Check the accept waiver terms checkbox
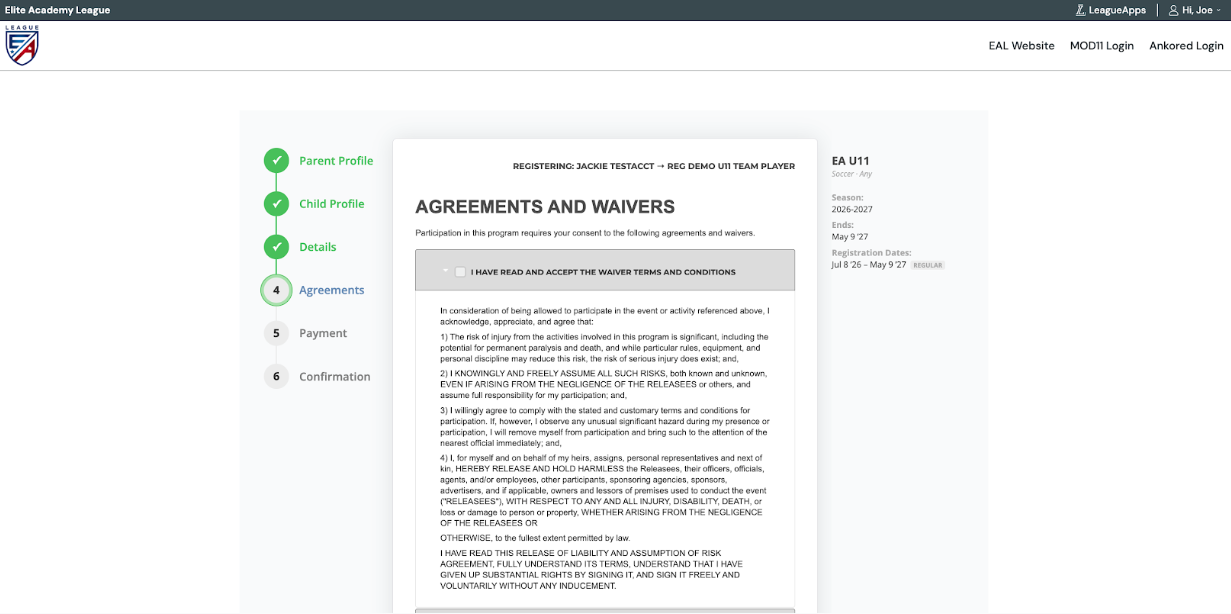This screenshot has height=614, width=1231. 460,272
